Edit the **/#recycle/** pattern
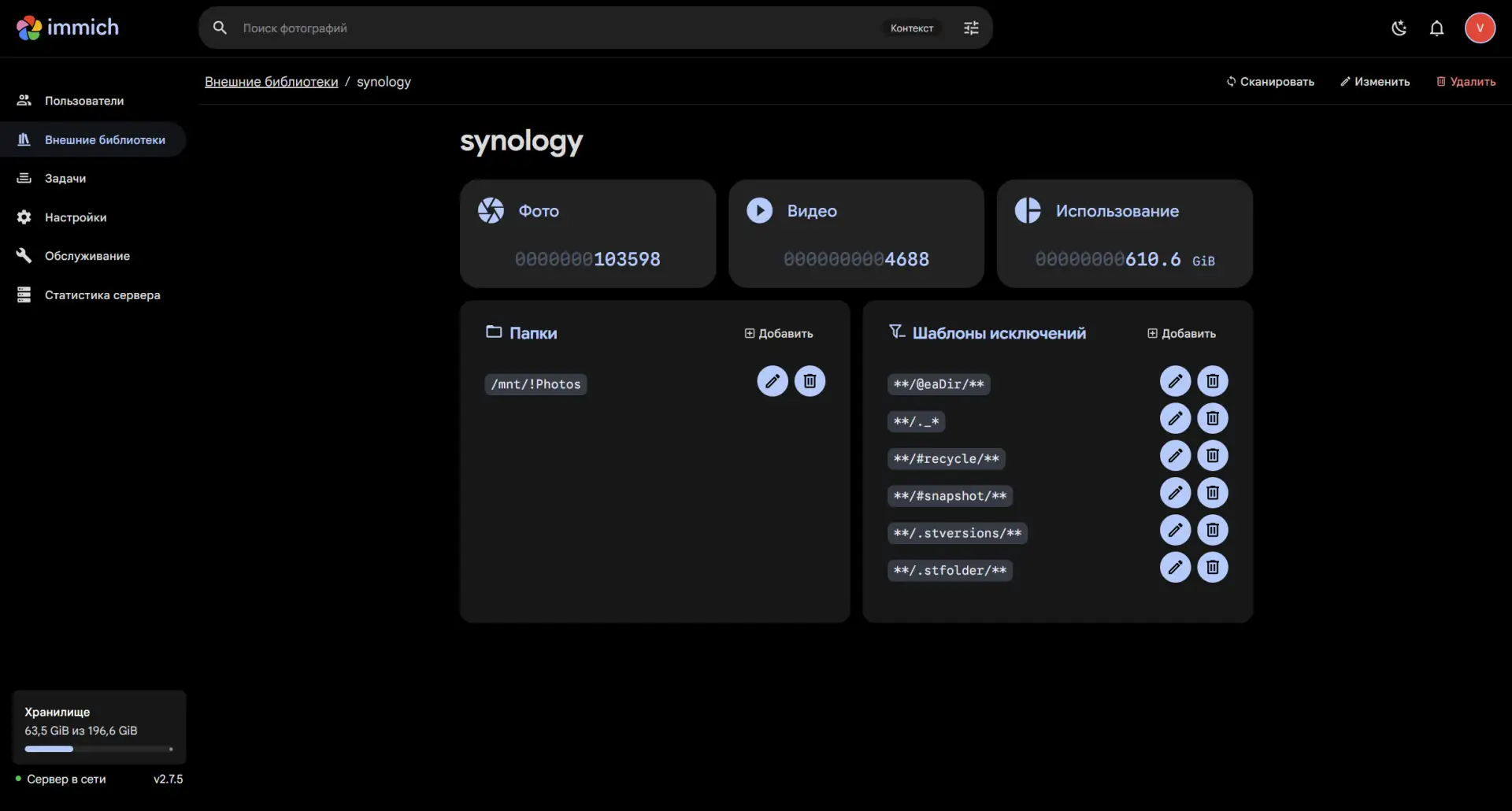Image resolution: width=1512 pixels, height=811 pixels. [x=1175, y=456]
